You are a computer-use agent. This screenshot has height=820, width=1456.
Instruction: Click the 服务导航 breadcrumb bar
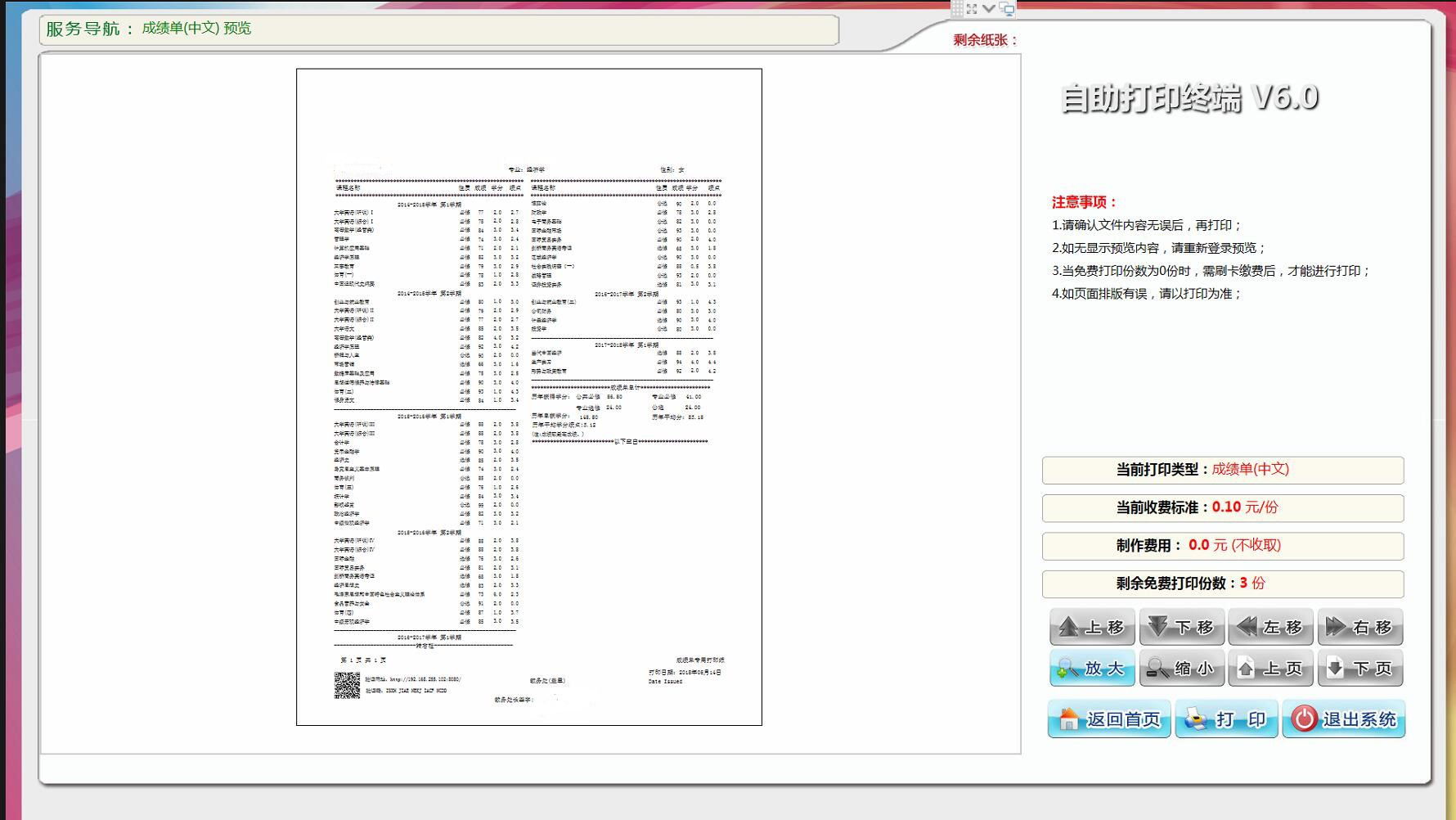(438, 29)
